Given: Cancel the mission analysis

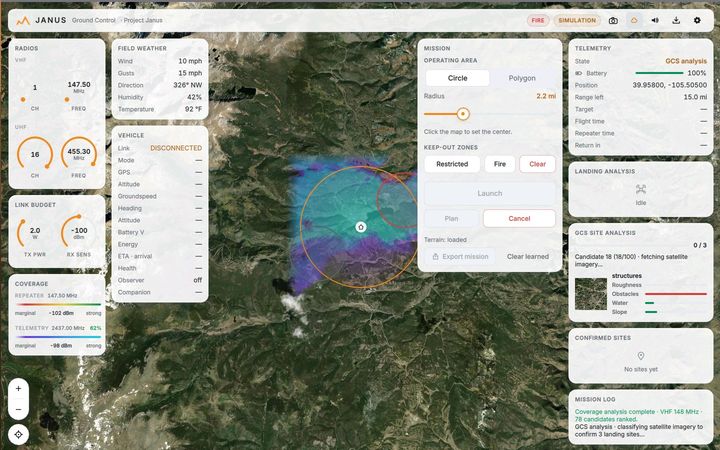Looking at the screenshot, I should [x=519, y=219].
